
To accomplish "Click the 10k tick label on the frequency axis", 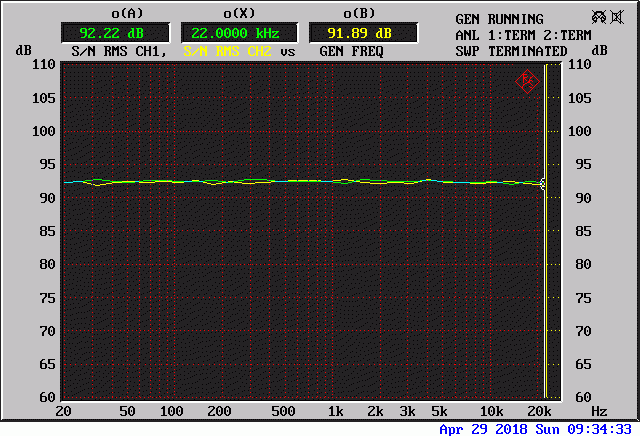I will point(491,411).
